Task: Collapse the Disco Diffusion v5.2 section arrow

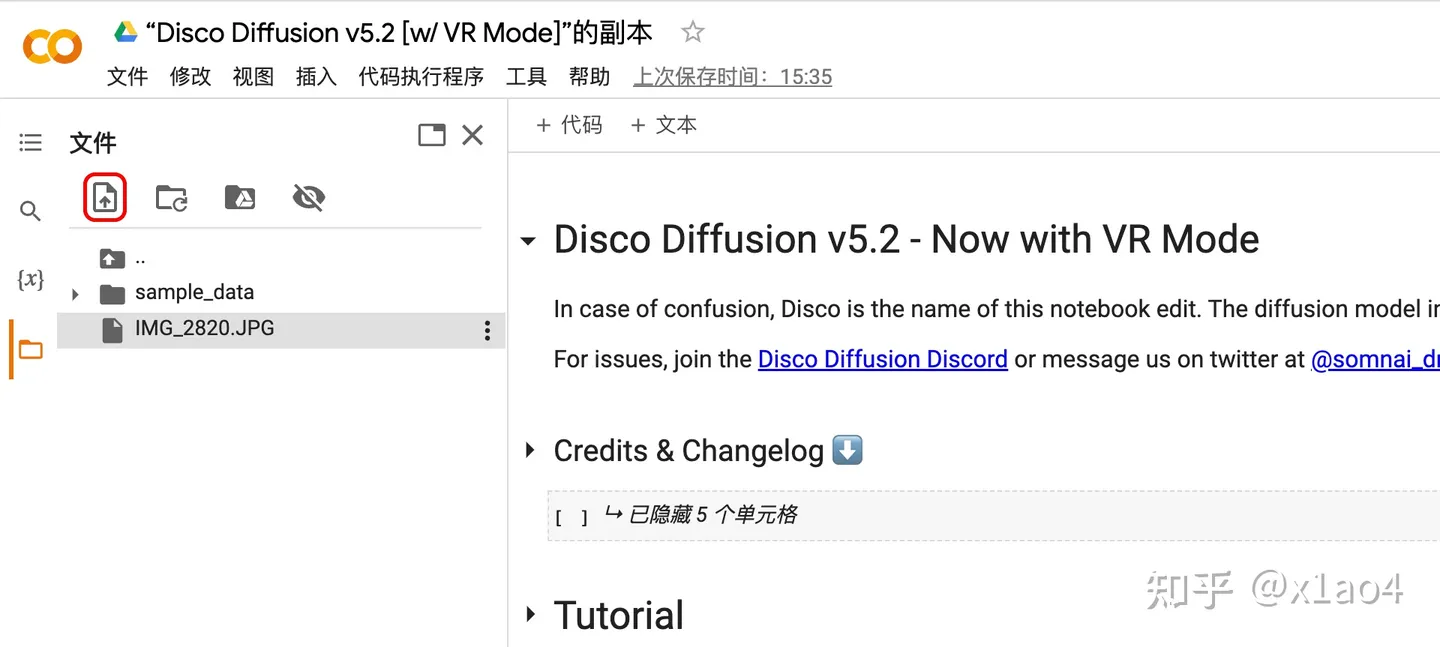Action: (529, 241)
